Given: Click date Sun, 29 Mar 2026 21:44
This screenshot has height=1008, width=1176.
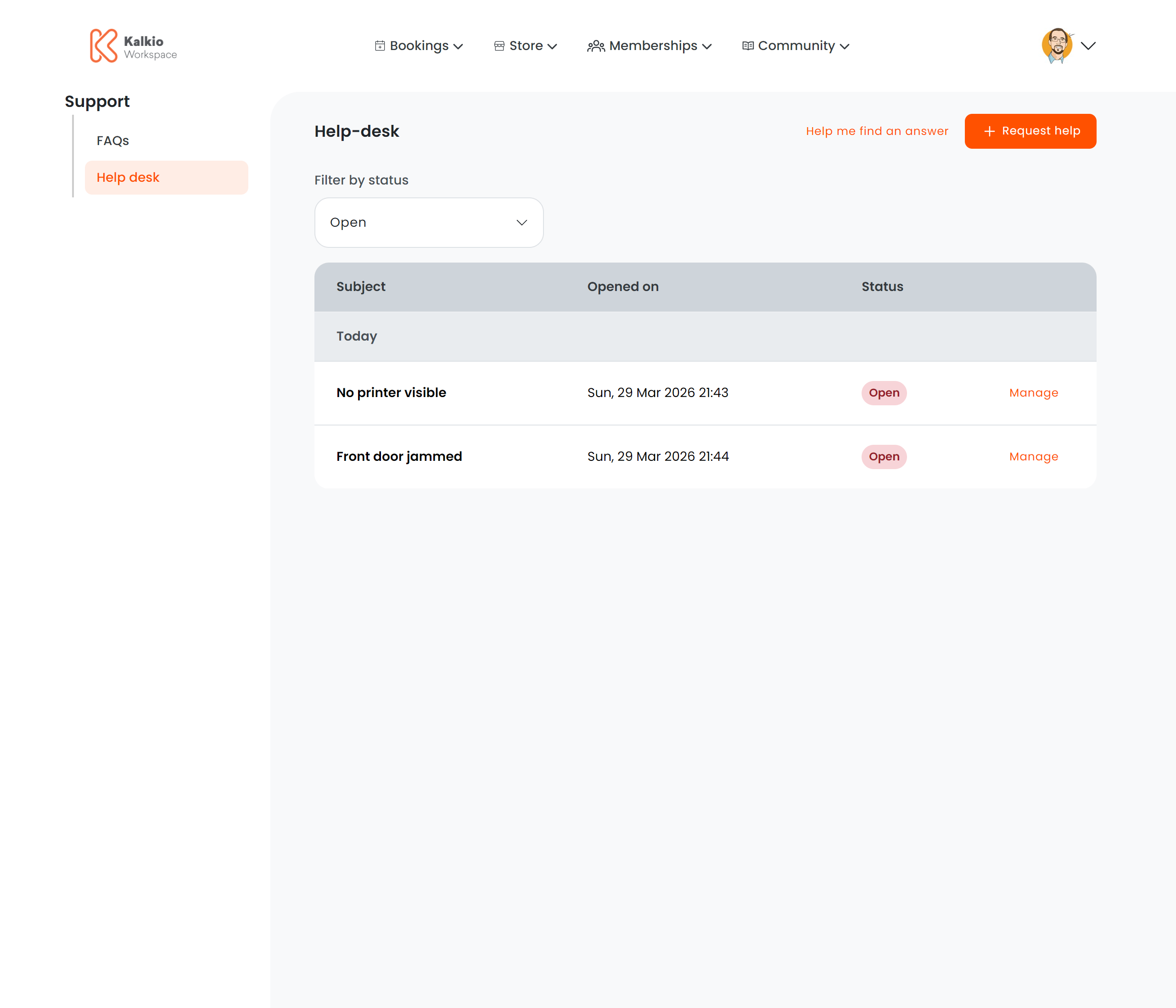Looking at the screenshot, I should pos(658,457).
